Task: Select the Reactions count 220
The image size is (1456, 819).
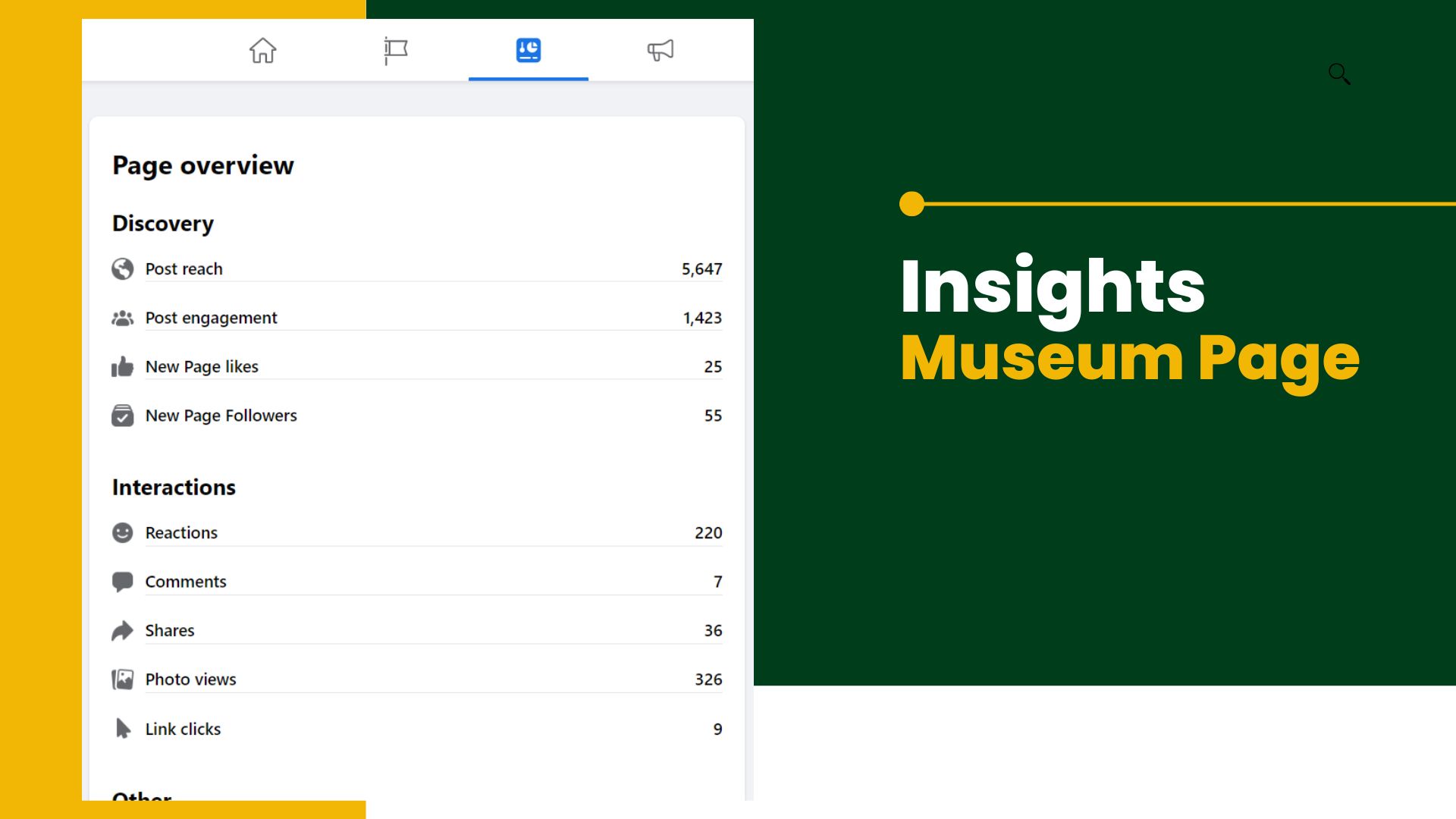Action: 708,533
